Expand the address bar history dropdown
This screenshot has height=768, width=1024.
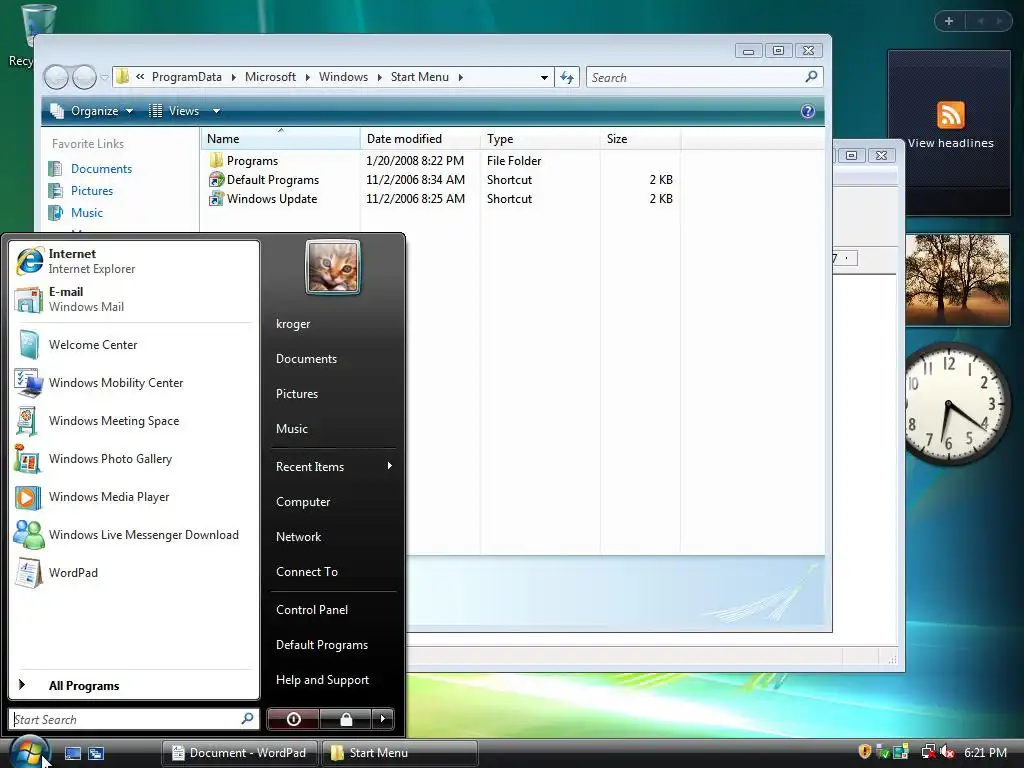tap(544, 78)
